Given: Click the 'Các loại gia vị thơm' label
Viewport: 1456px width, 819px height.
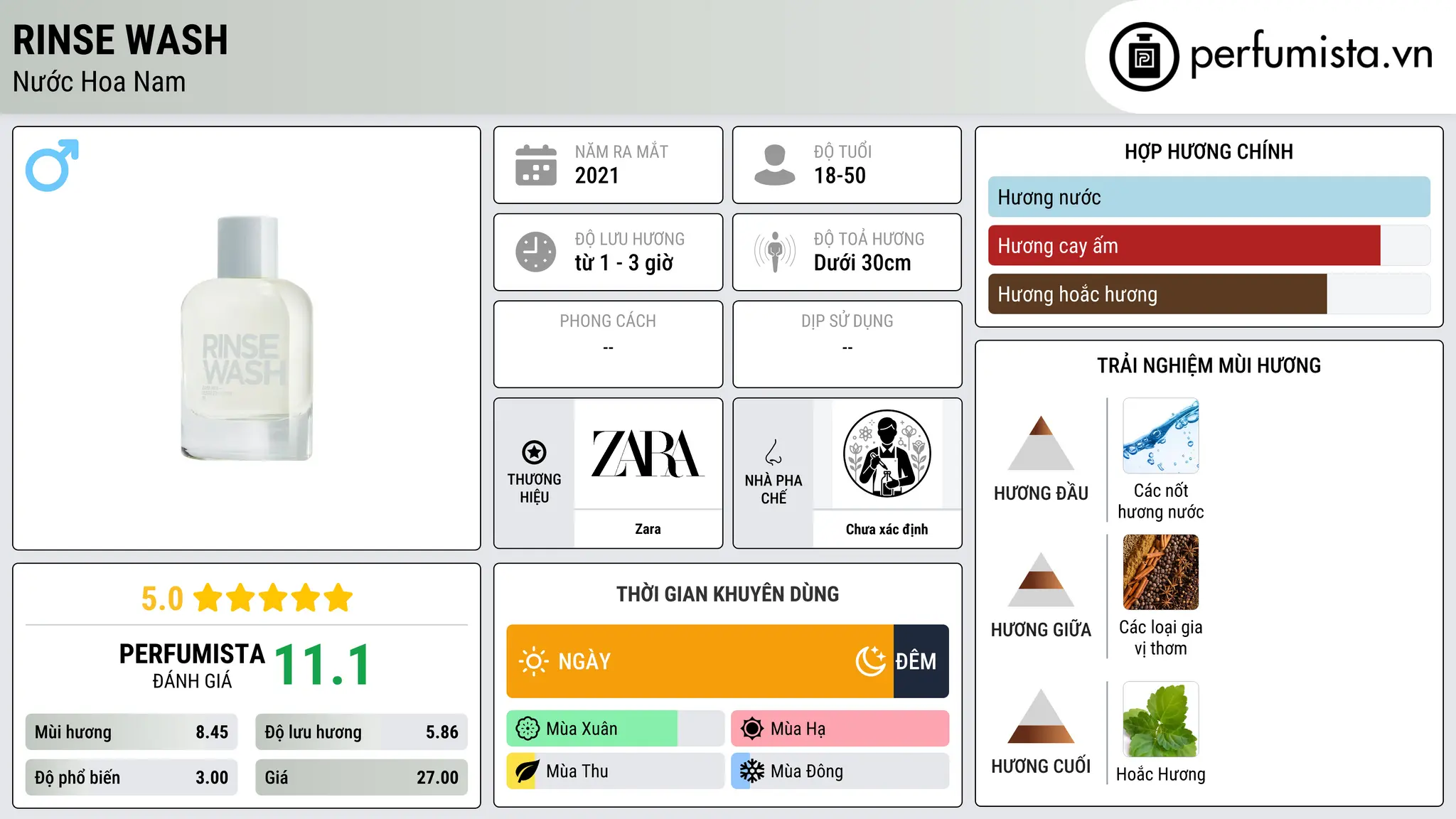Looking at the screenshot, I should [1160, 638].
